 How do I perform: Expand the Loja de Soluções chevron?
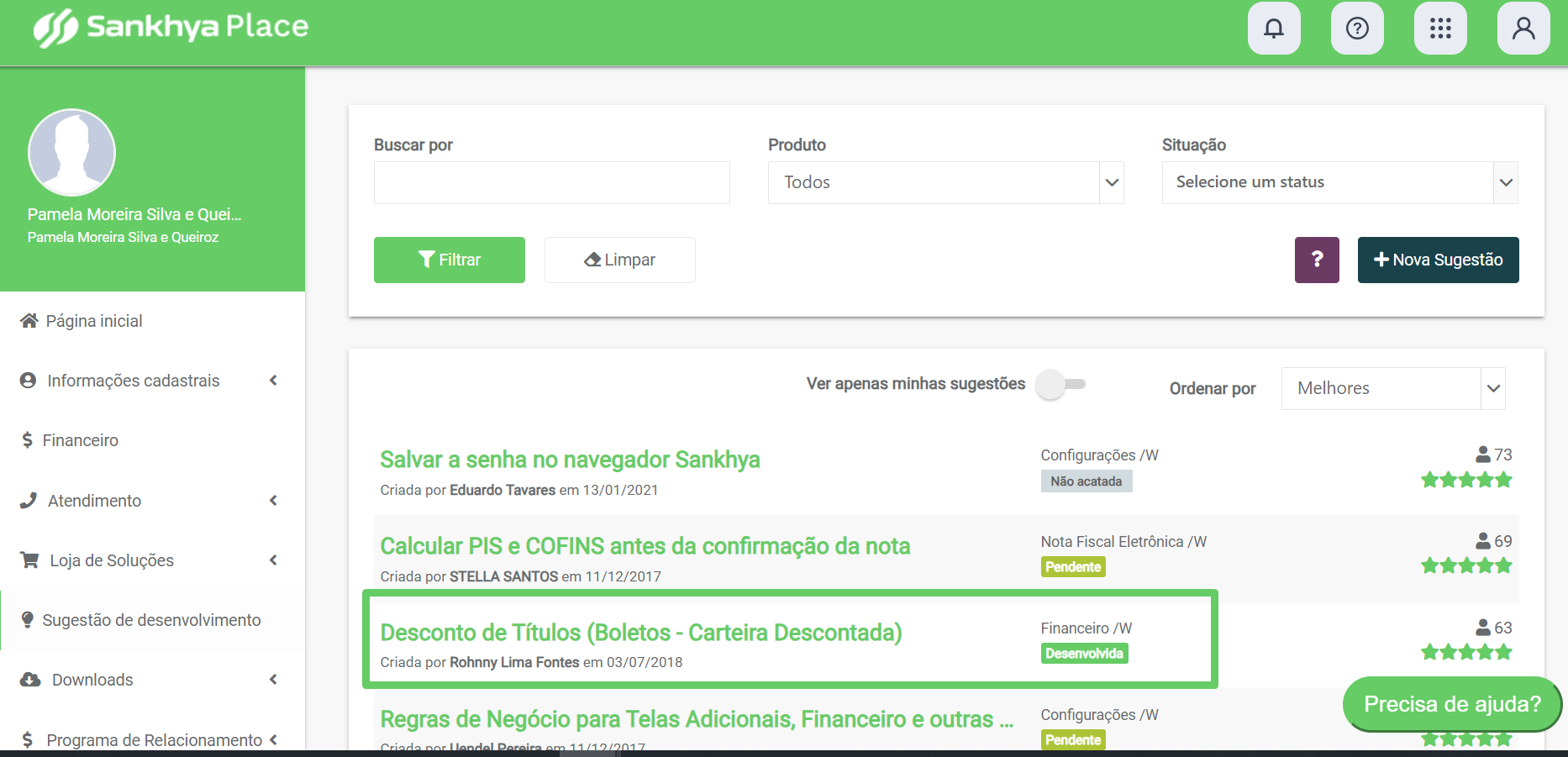273,560
